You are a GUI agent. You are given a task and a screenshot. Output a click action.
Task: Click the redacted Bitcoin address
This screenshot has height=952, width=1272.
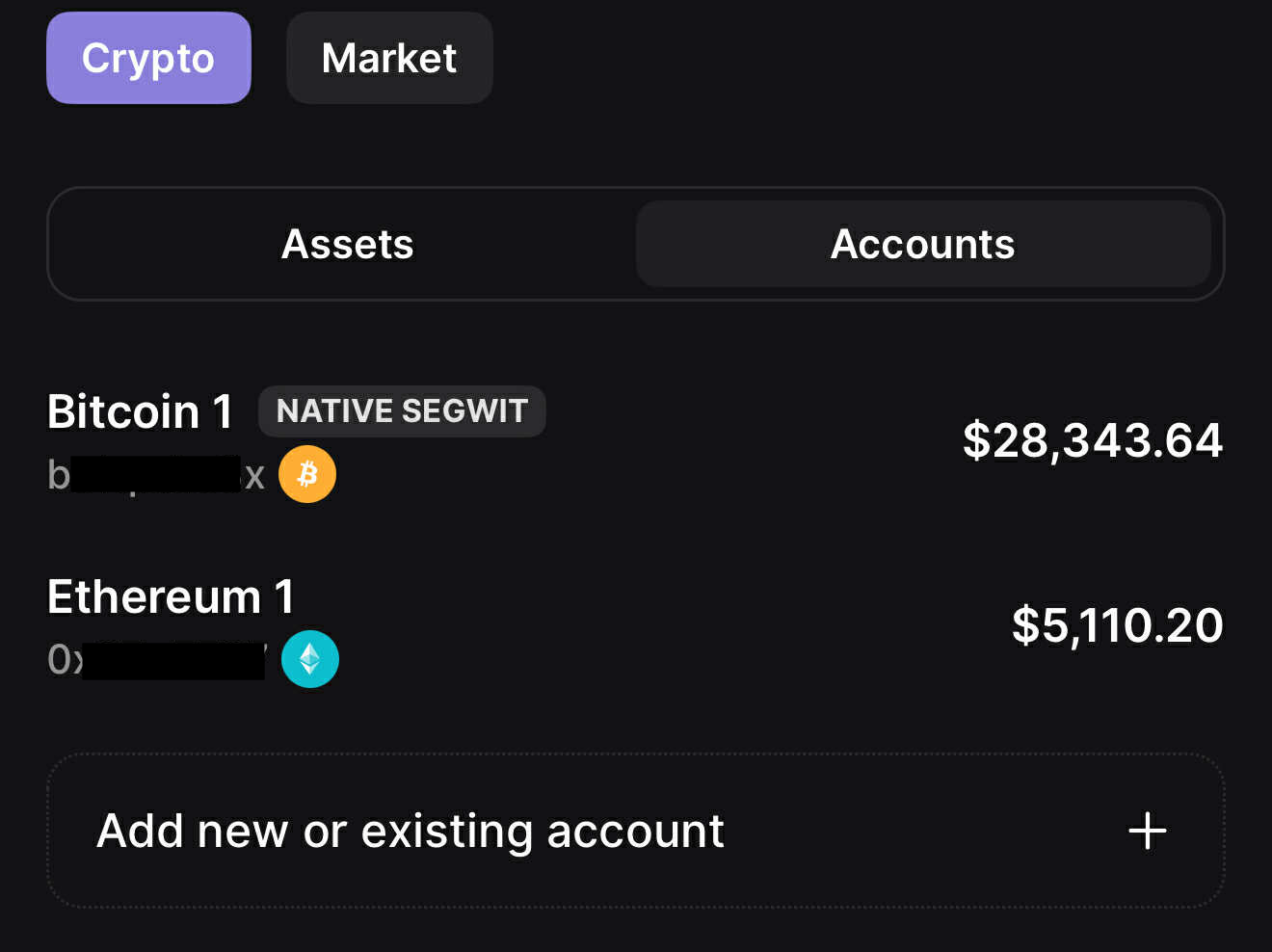[156, 475]
